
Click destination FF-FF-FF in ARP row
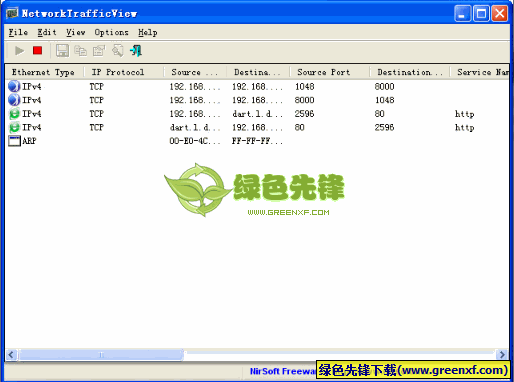pos(257,141)
